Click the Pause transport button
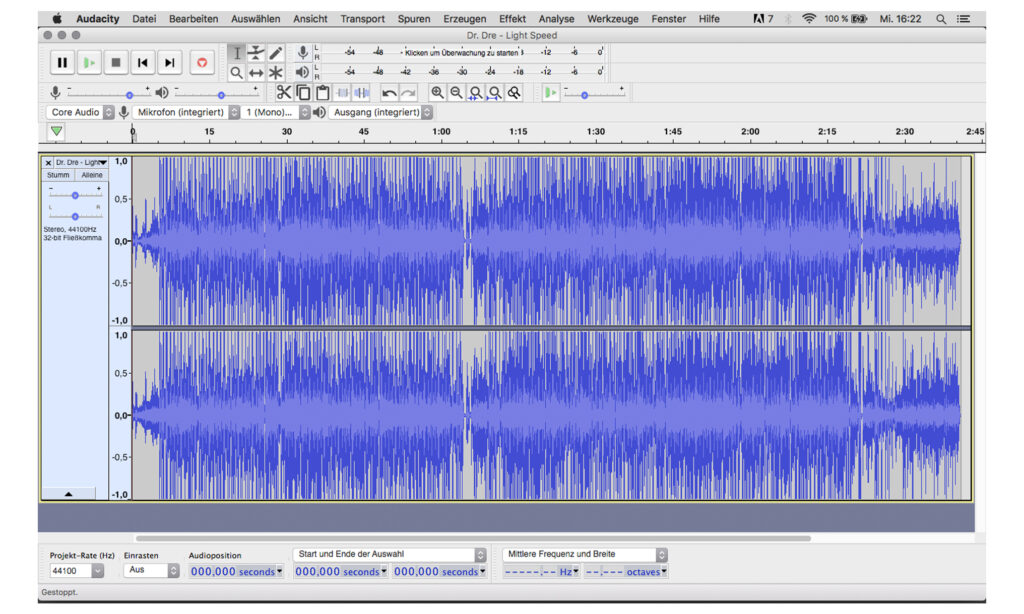Viewport: 1024px width, 614px height. click(62, 63)
